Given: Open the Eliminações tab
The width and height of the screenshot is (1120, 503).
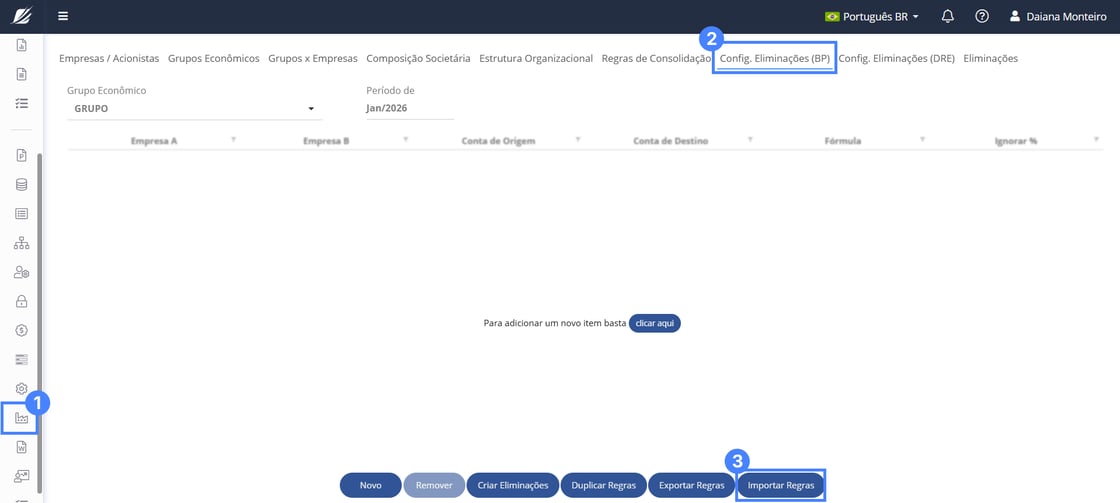Looking at the screenshot, I should click(991, 59).
